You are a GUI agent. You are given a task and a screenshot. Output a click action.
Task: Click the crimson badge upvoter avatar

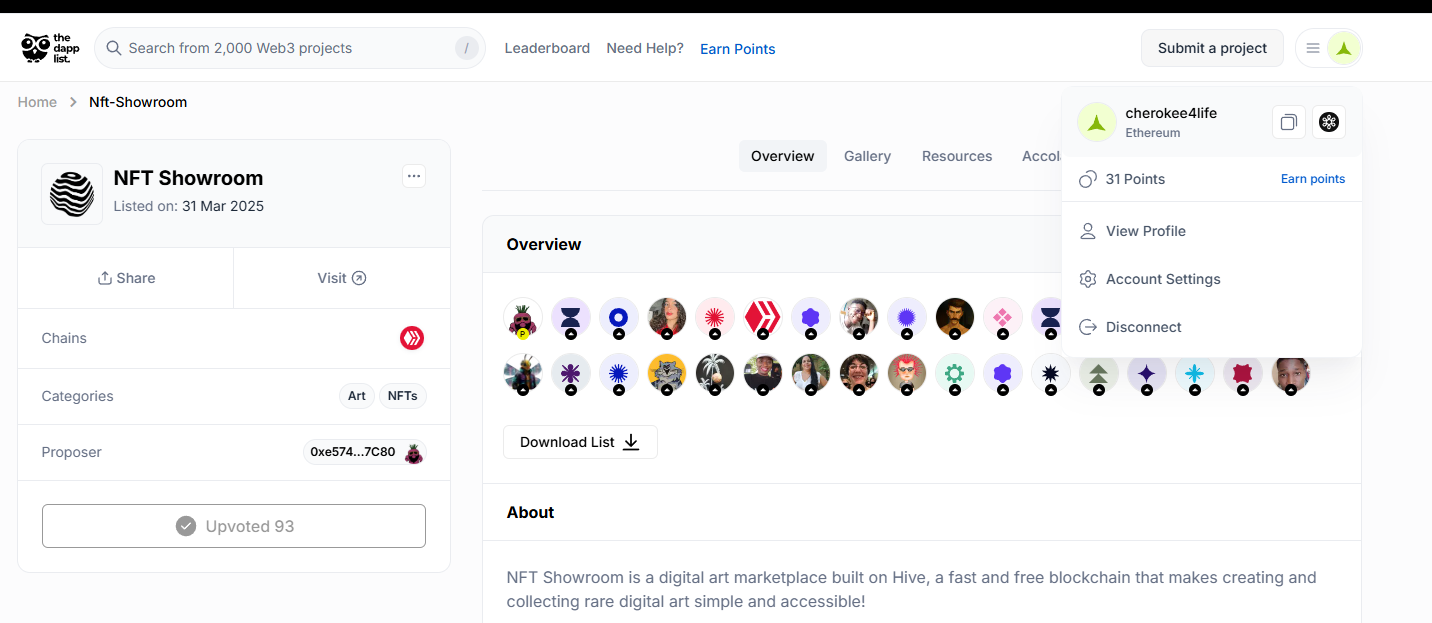point(1242,374)
